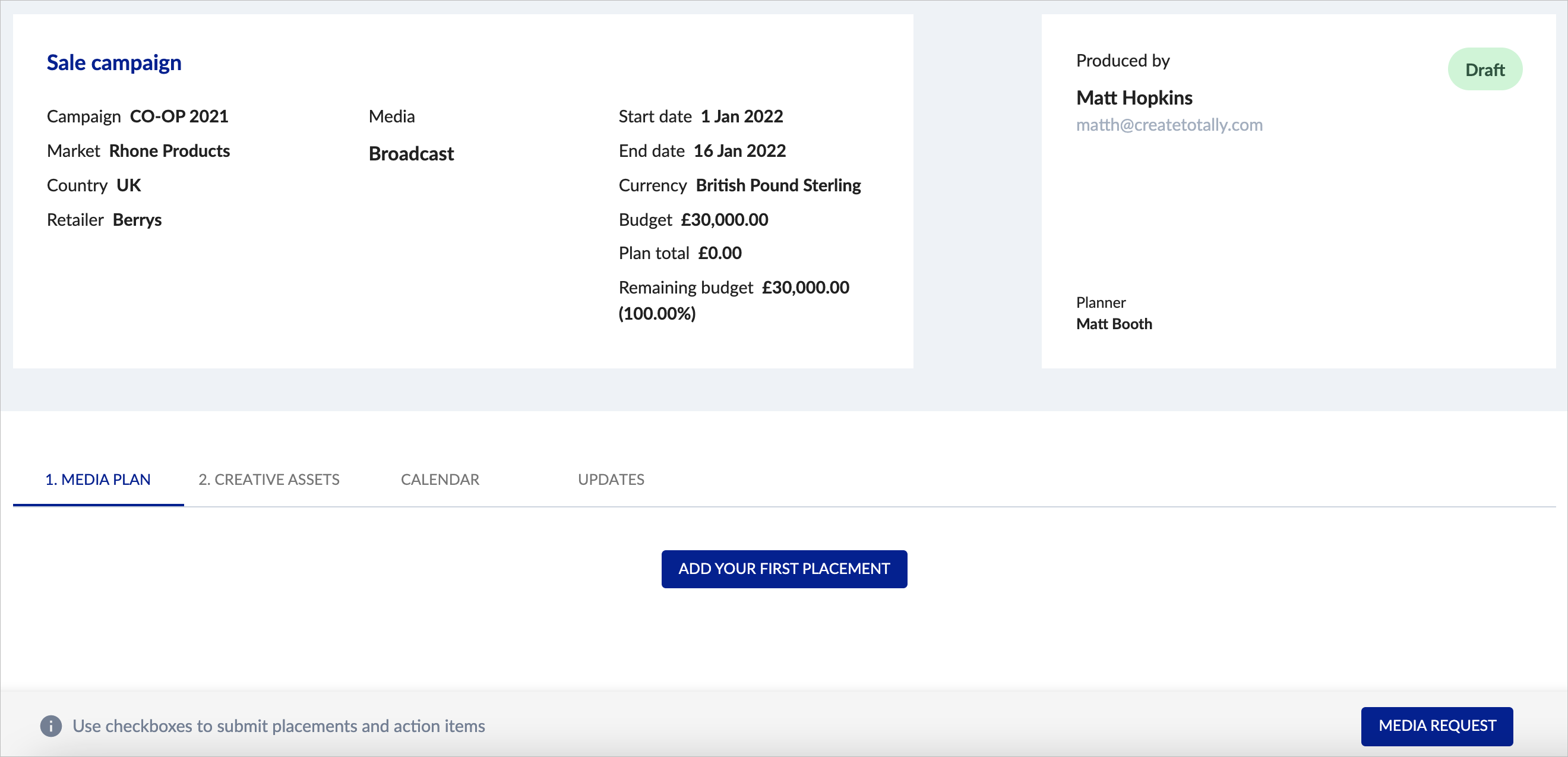Open the Calendar tab

[x=440, y=480]
